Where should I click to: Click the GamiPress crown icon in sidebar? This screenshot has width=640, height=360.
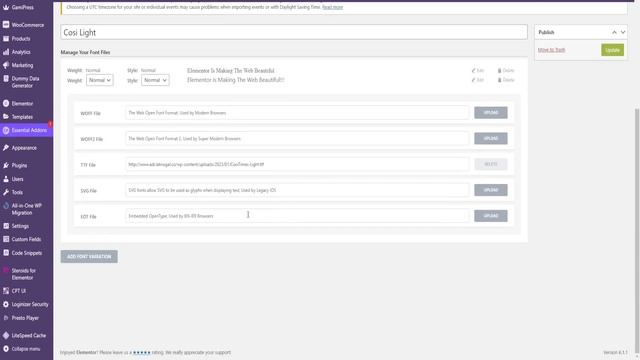[x=6, y=7]
